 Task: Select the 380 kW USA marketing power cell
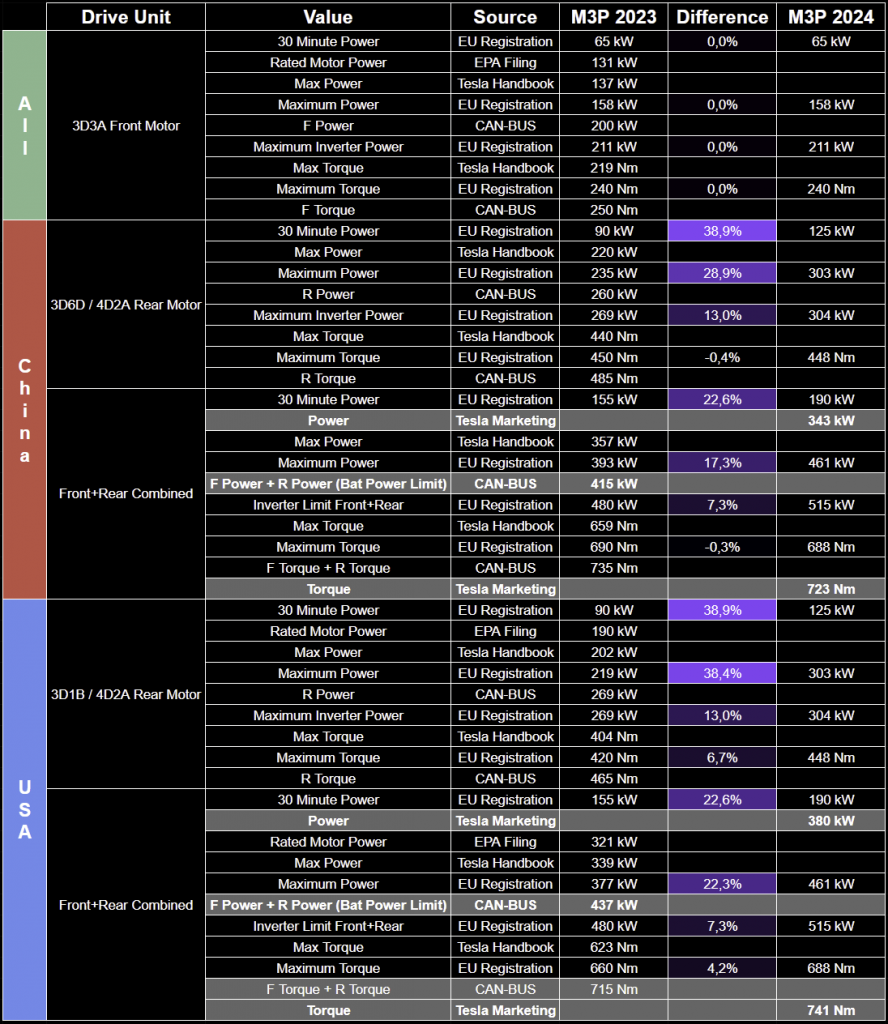click(831, 821)
